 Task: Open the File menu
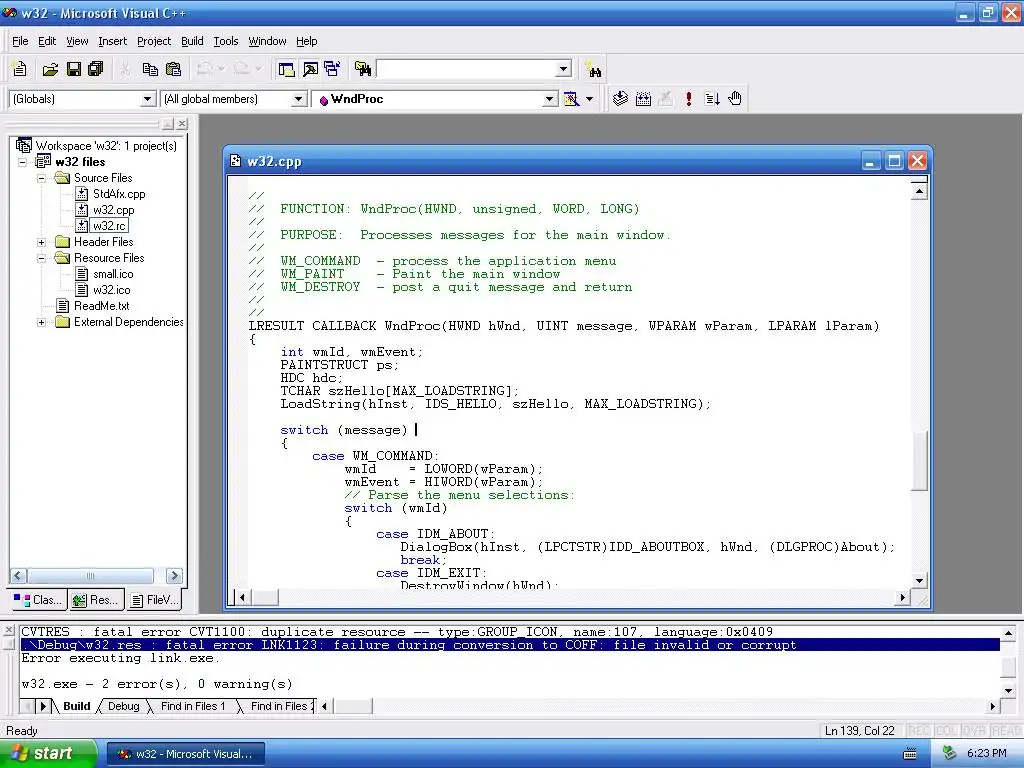coord(20,41)
